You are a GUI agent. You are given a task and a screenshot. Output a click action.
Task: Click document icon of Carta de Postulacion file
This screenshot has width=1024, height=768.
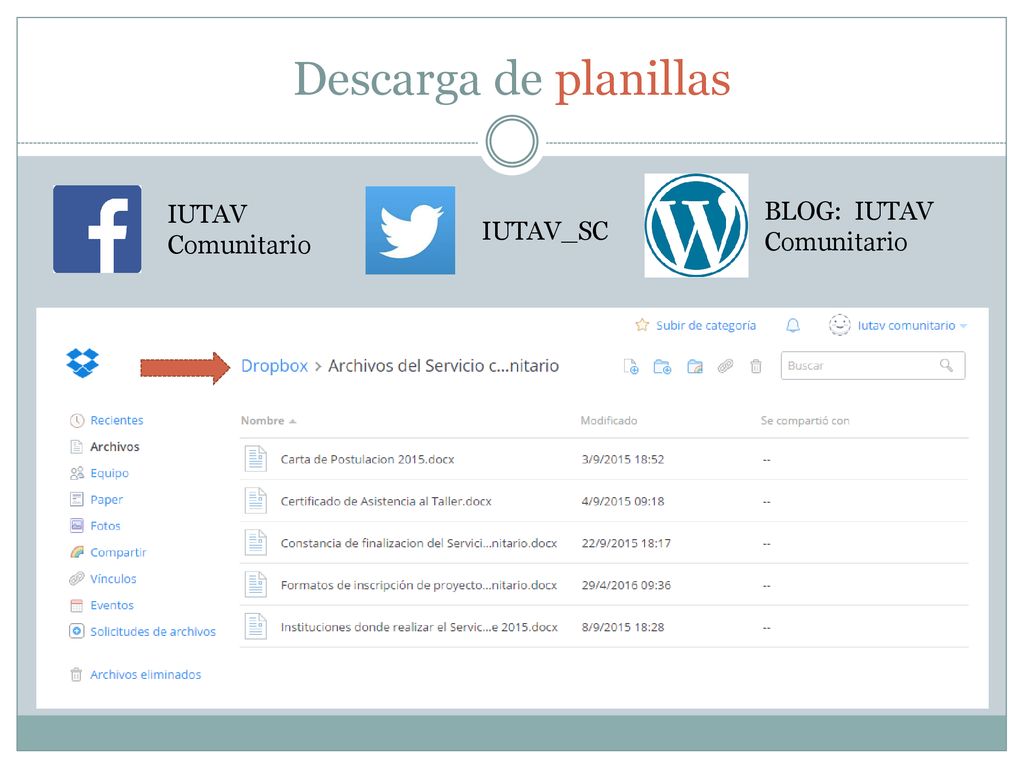[256, 458]
